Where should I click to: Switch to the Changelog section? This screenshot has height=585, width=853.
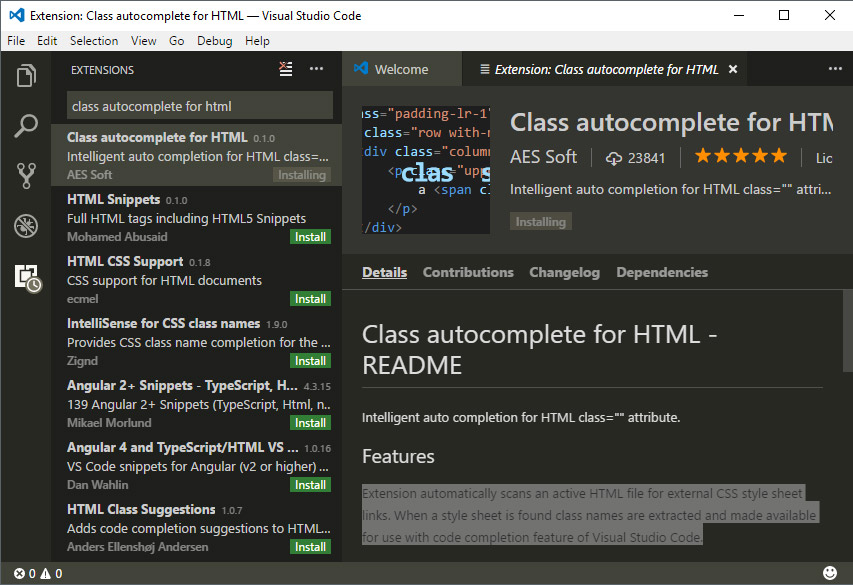pyautogui.click(x=564, y=272)
